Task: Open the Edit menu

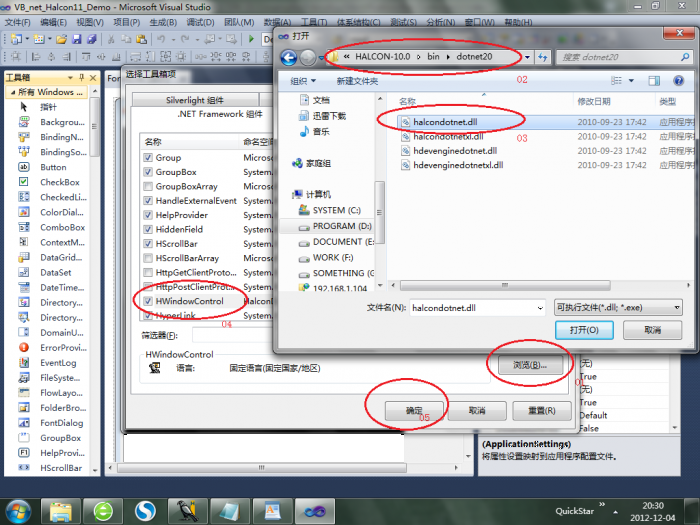Action: 53,22
